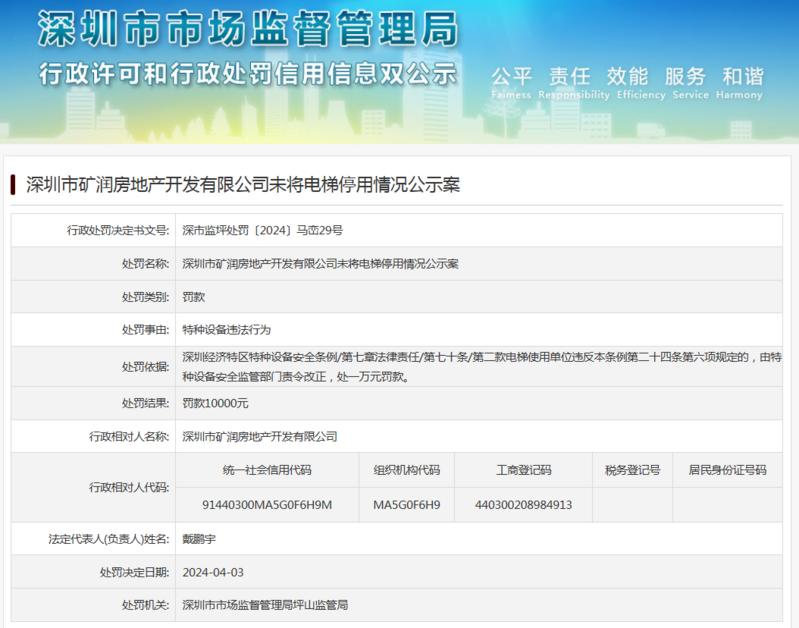Click the 公平 Fairness slogan text

click(512, 83)
